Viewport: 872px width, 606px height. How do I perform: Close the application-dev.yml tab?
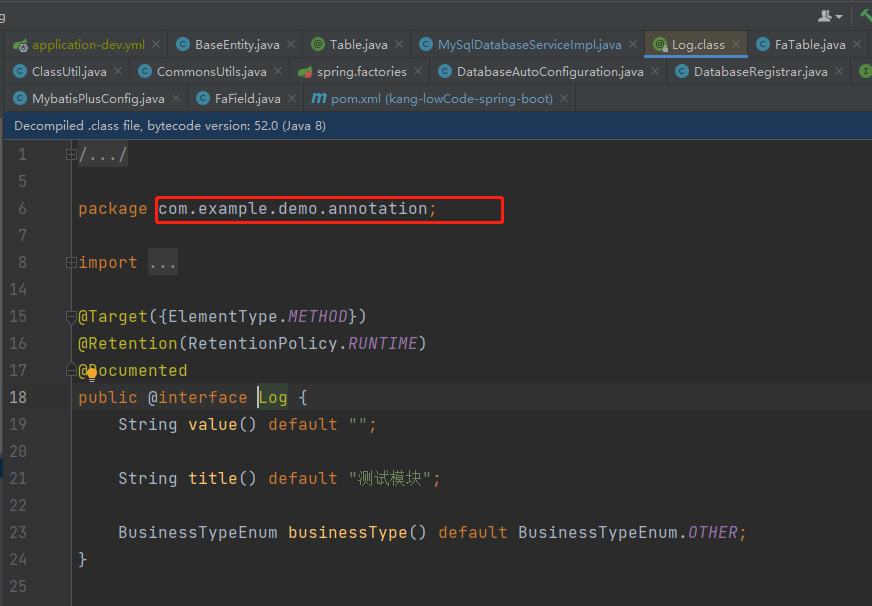[x=156, y=44]
